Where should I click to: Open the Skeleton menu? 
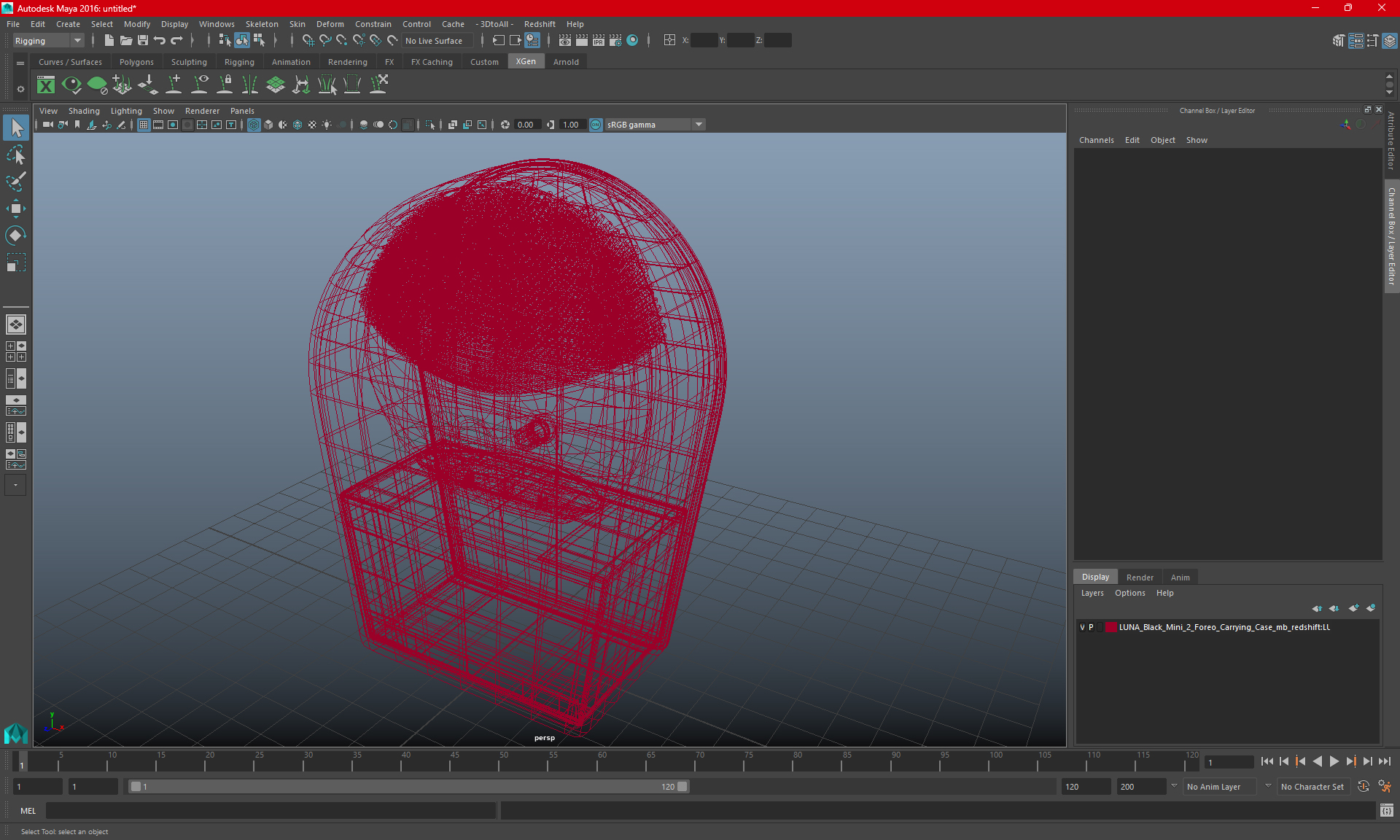[261, 24]
